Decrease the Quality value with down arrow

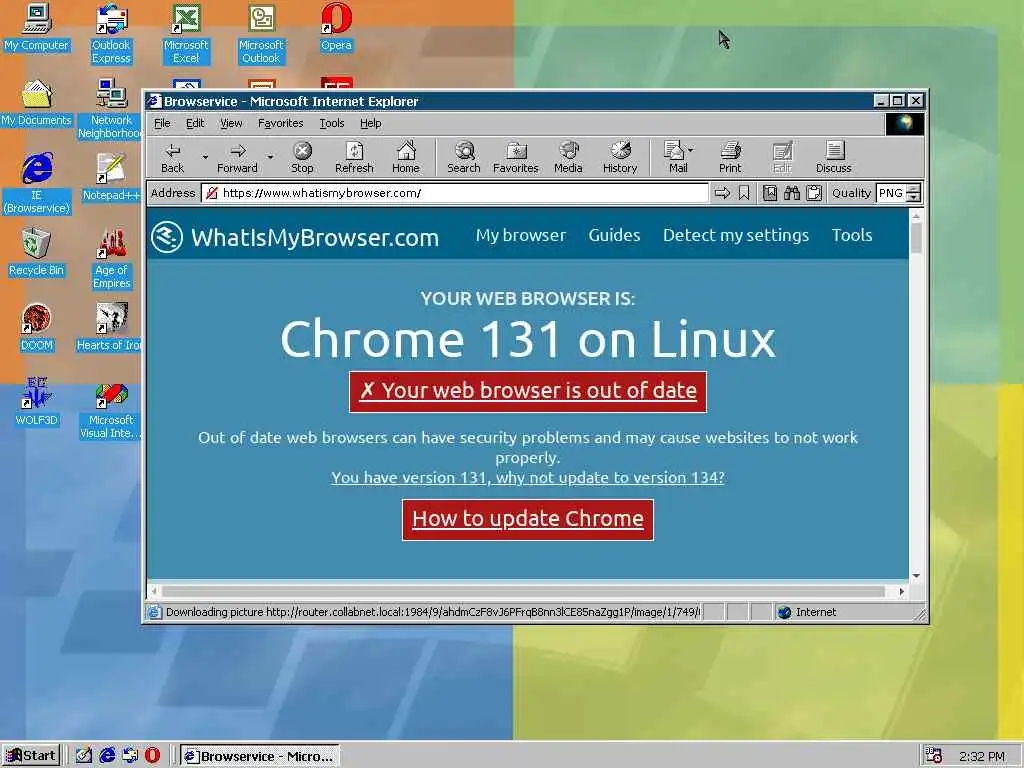914,197
